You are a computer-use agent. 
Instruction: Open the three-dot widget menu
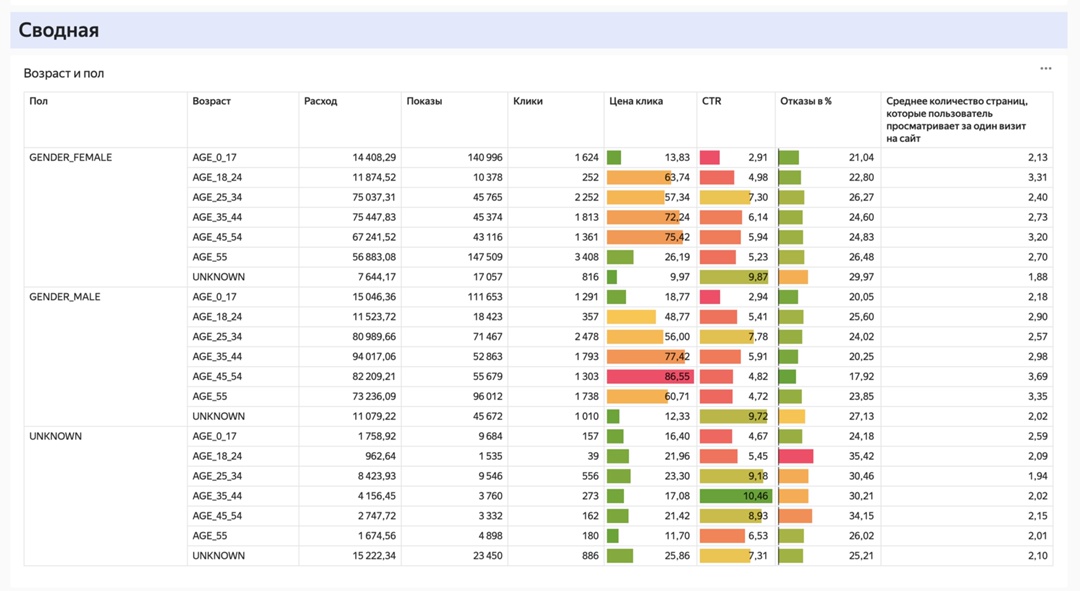pos(1045,69)
